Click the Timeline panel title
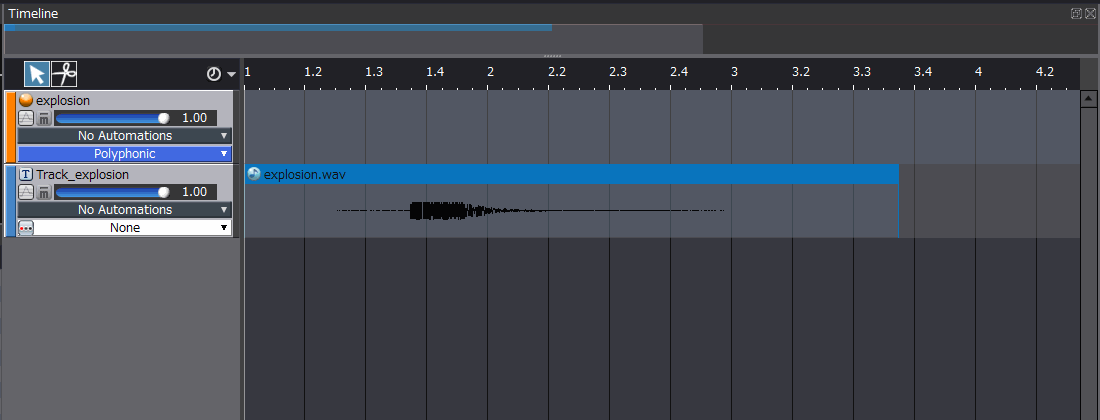The height and width of the screenshot is (420, 1100). pos(34,13)
